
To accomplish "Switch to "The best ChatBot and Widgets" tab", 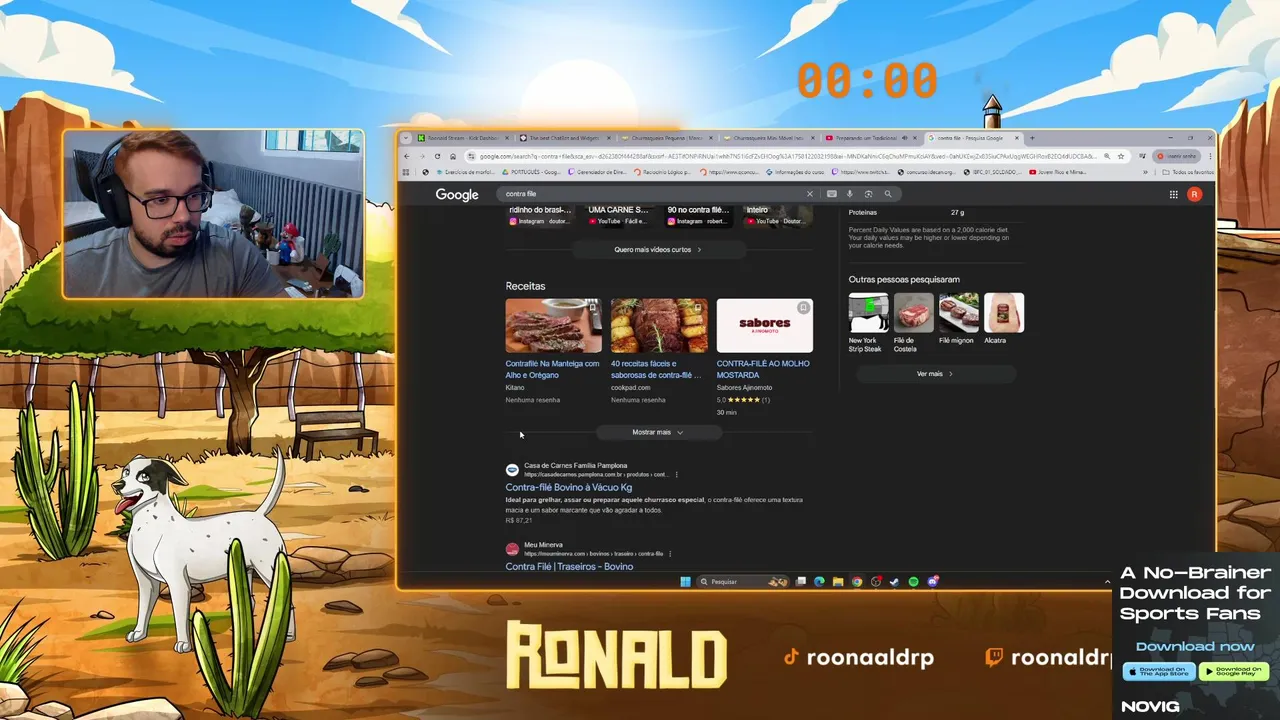I will point(567,138).
